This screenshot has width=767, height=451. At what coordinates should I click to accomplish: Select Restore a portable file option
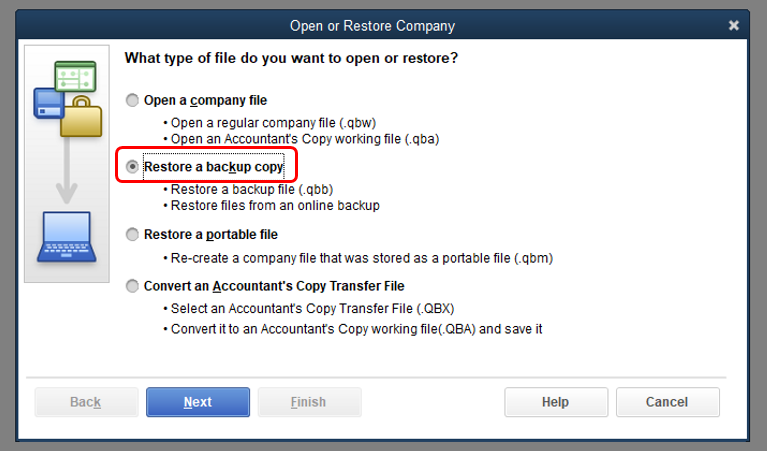pyautogui.click(x=133, y=235)
